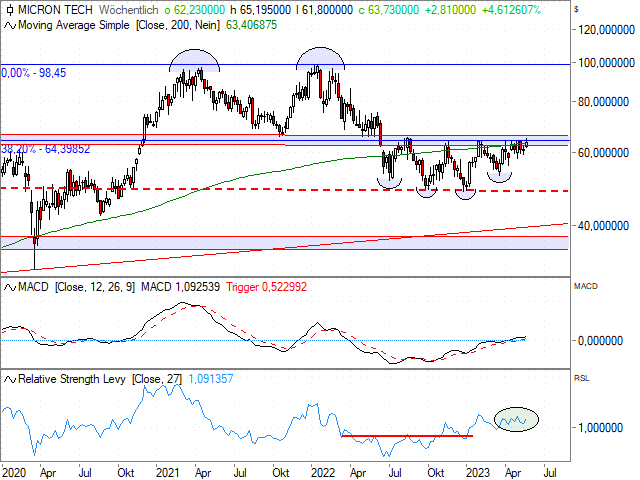The image size is (640, 480).
Task: Click the RSL value 1,091357
Action: click(x=211, y=379)
